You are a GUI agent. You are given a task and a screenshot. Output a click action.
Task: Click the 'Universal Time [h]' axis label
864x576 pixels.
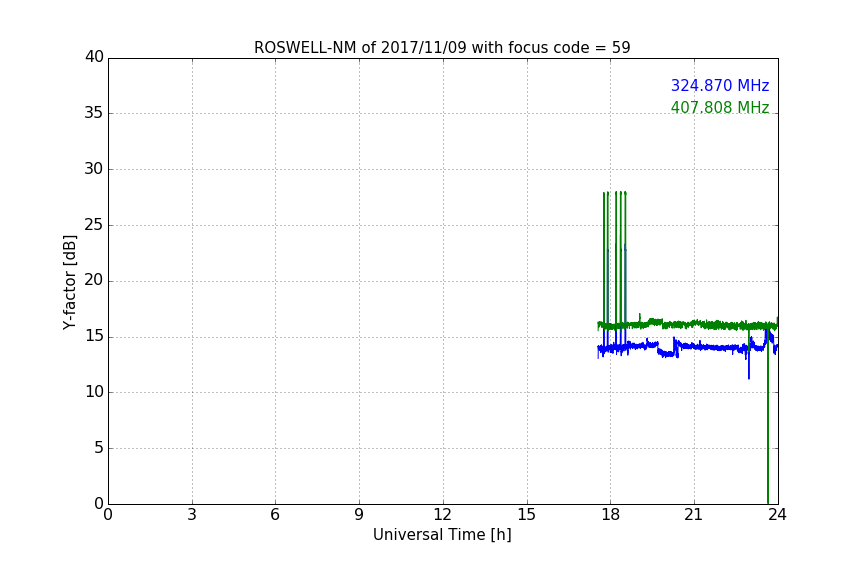coord(442,535)
